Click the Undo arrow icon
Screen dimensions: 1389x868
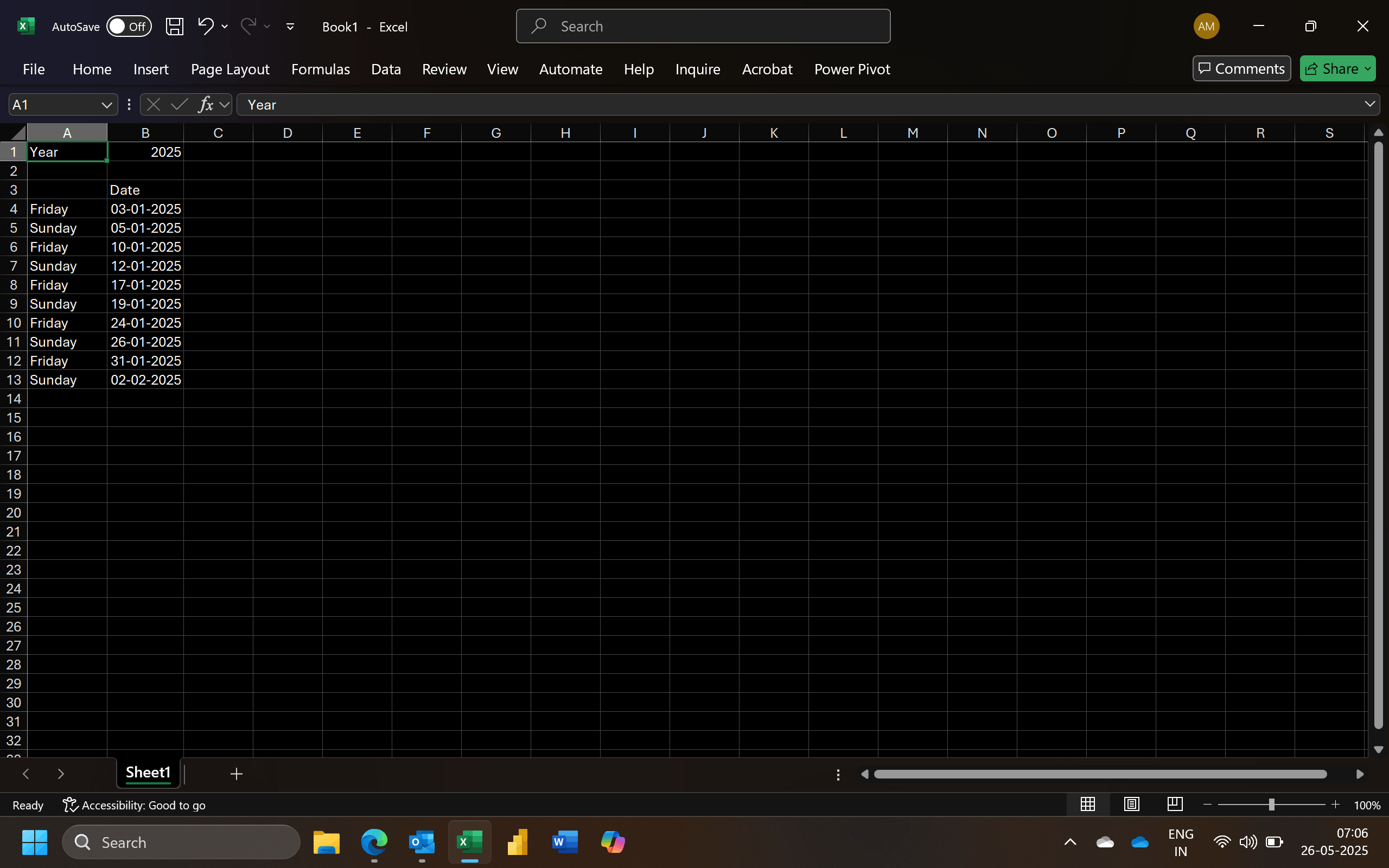pos(206,26)
